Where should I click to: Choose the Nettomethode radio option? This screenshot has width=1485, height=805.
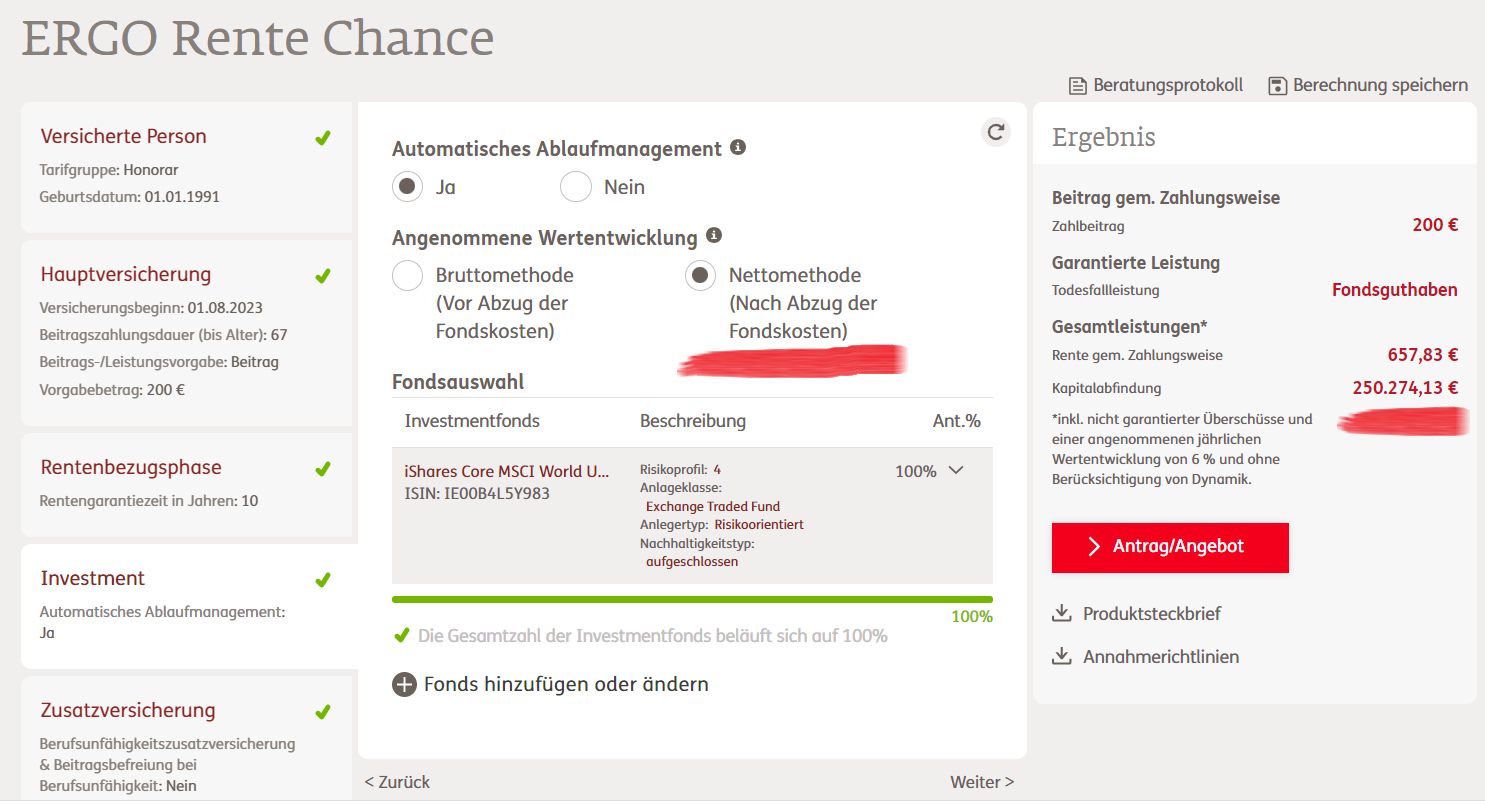pyautogui.click(x=700, y=275)
